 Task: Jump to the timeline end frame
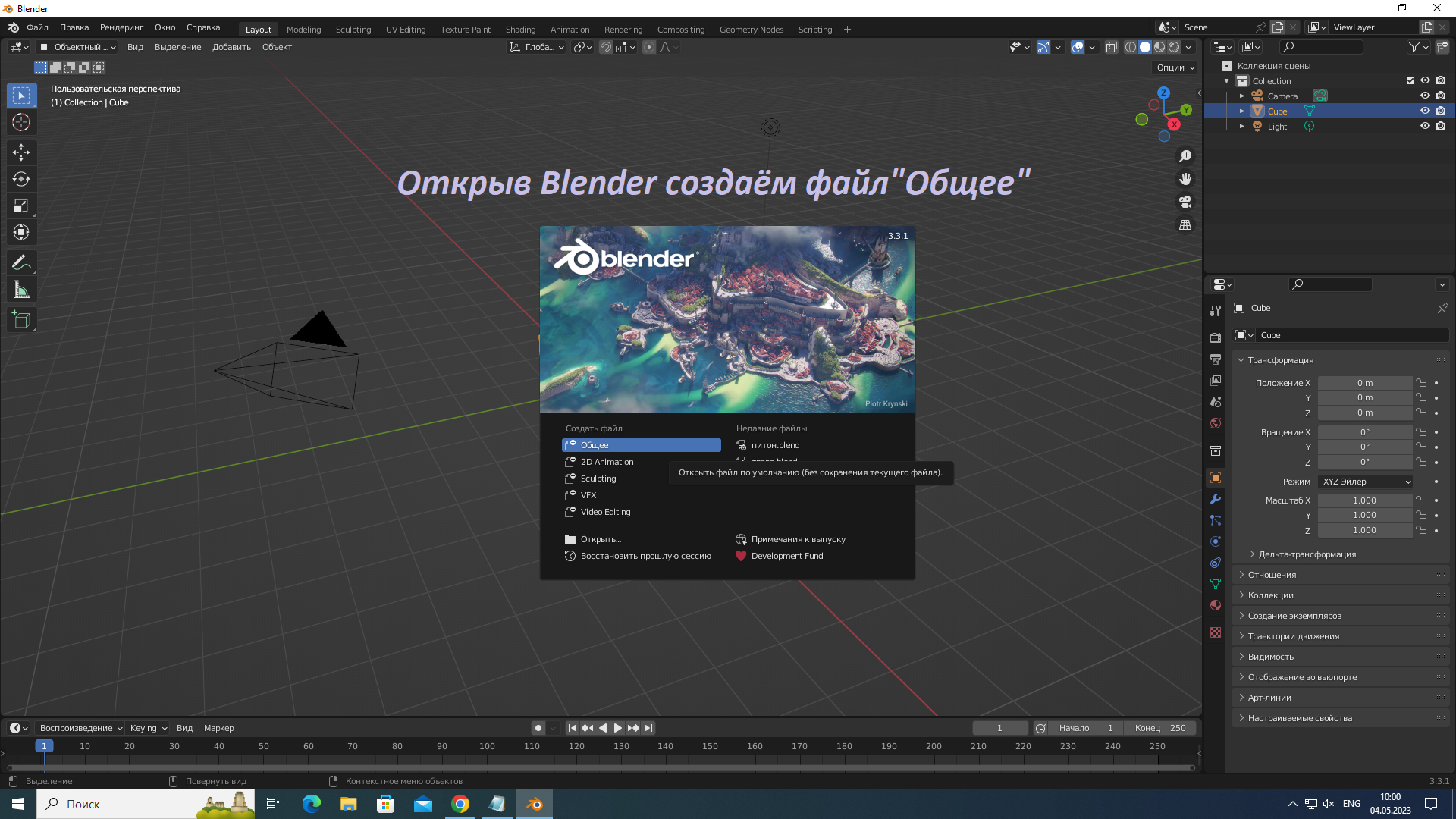648,728
